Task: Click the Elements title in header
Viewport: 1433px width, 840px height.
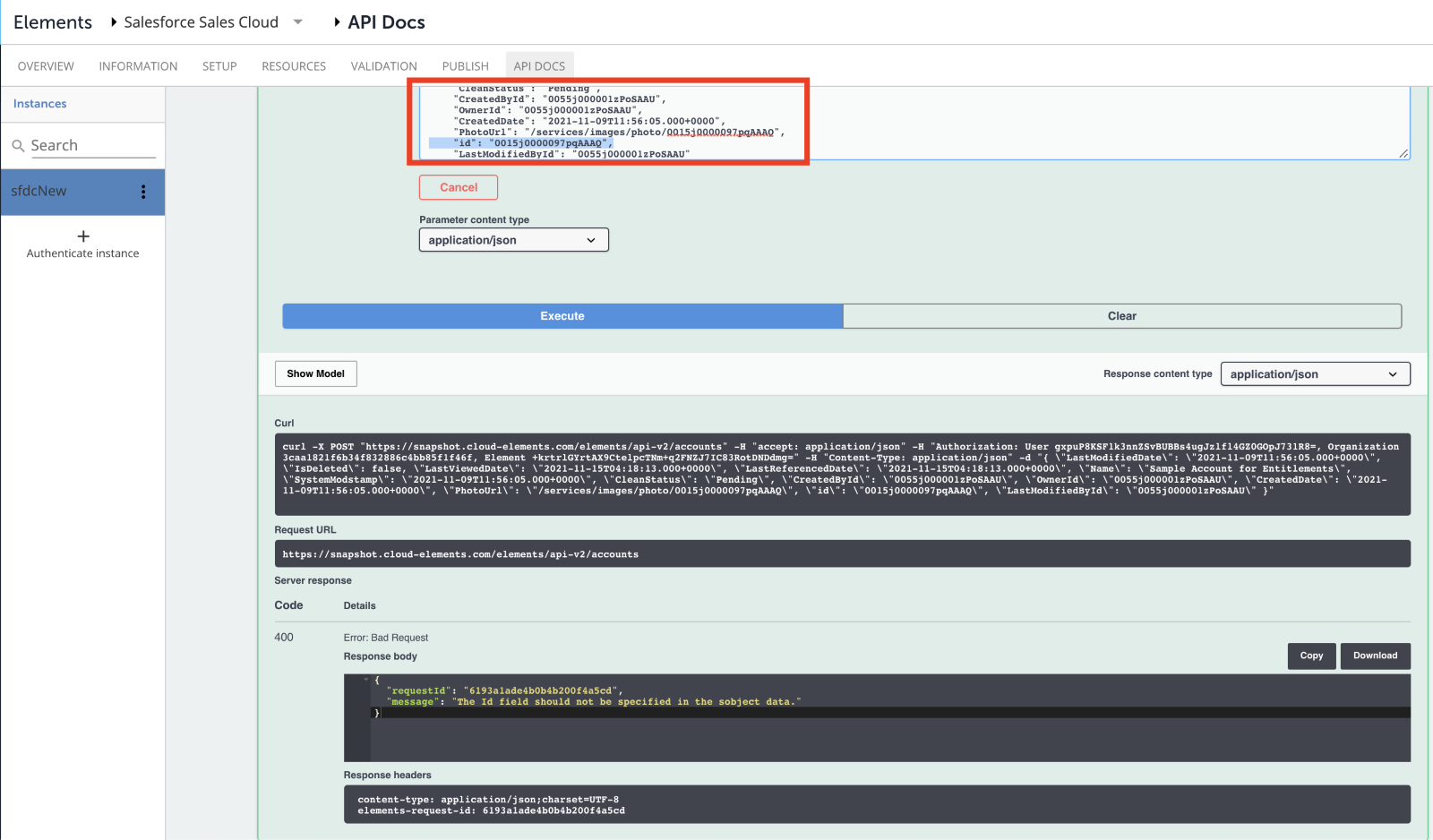Action: (53, 22)
